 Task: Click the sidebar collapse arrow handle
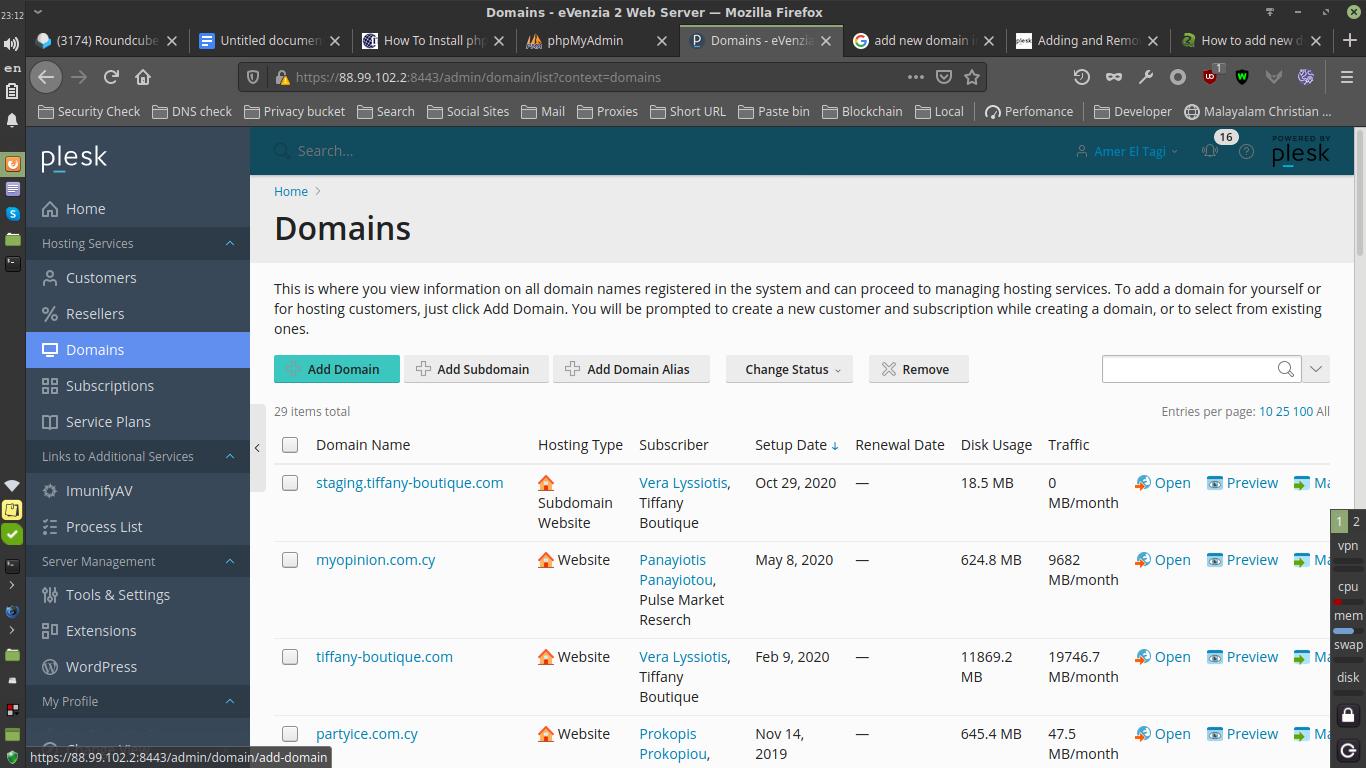[258, 448]
